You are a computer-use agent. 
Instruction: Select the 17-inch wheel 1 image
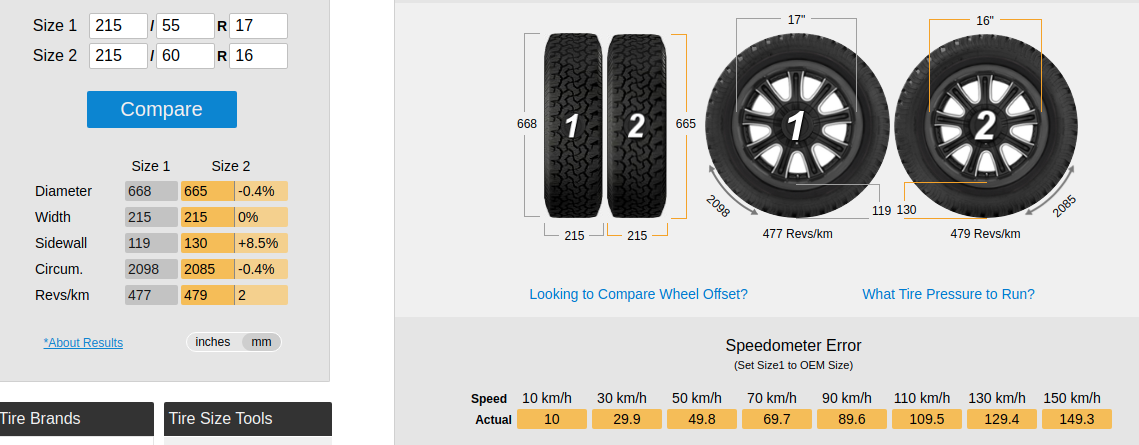click(797, 126)
